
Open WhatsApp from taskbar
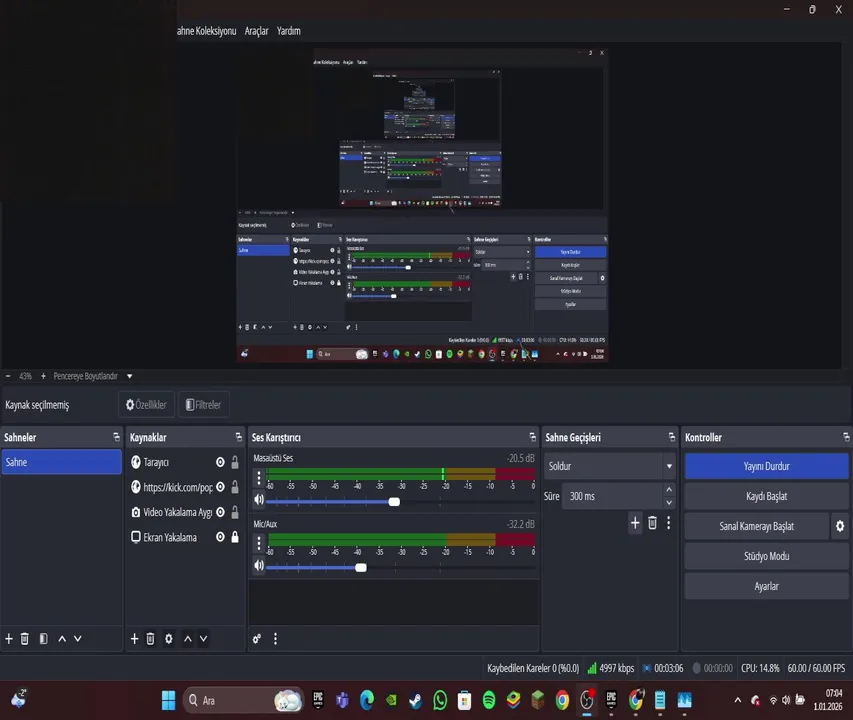click(440, 700)
